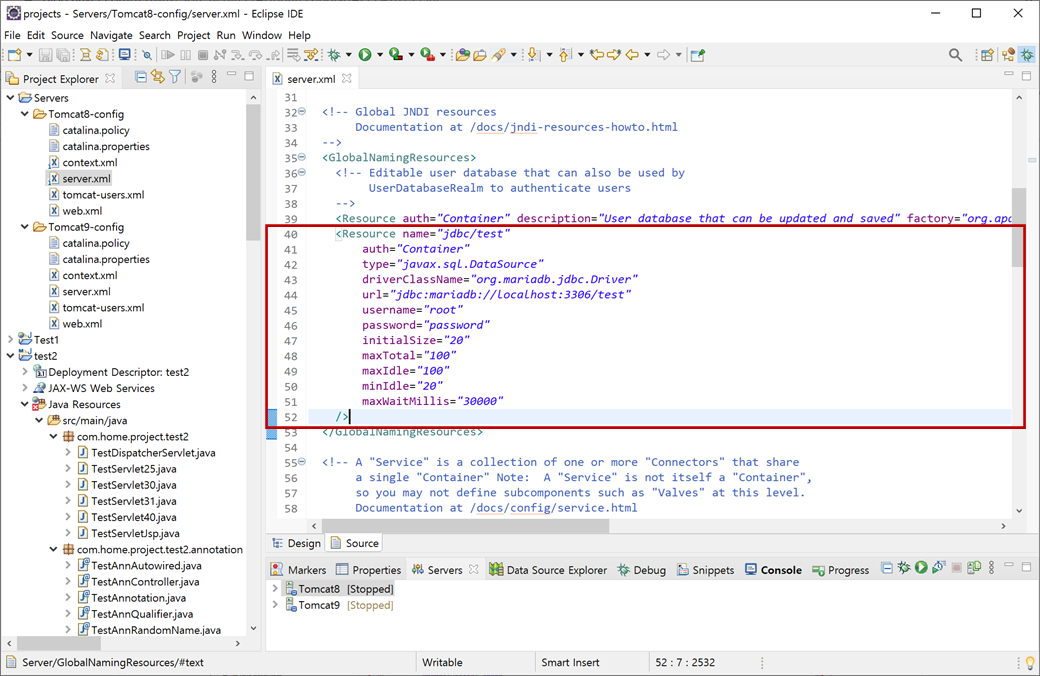Viewport: 1040px width, 676px height.
Task: Open Project Explorer filter icon
Action: coord(175,78)
